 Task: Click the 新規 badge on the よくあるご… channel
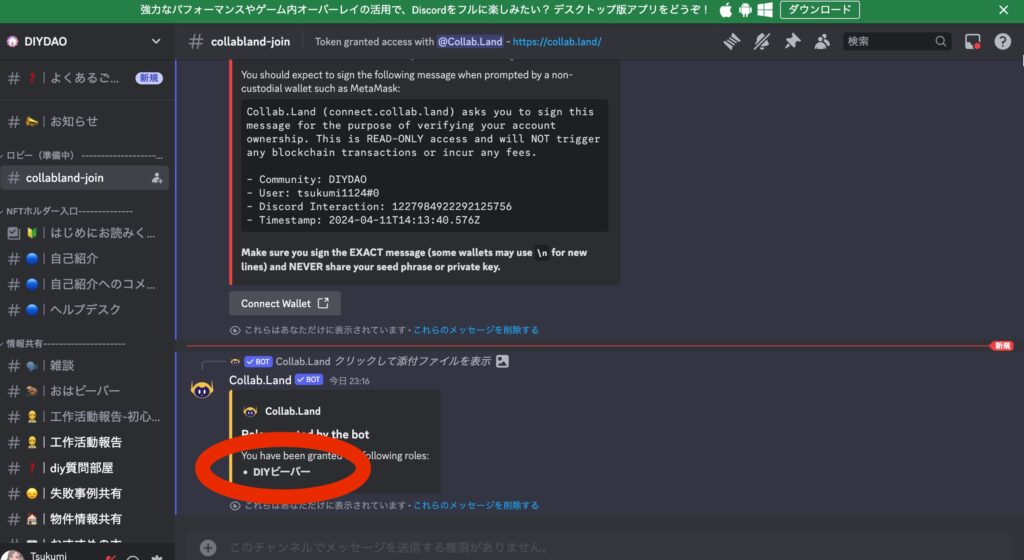[x=149, y=78]
